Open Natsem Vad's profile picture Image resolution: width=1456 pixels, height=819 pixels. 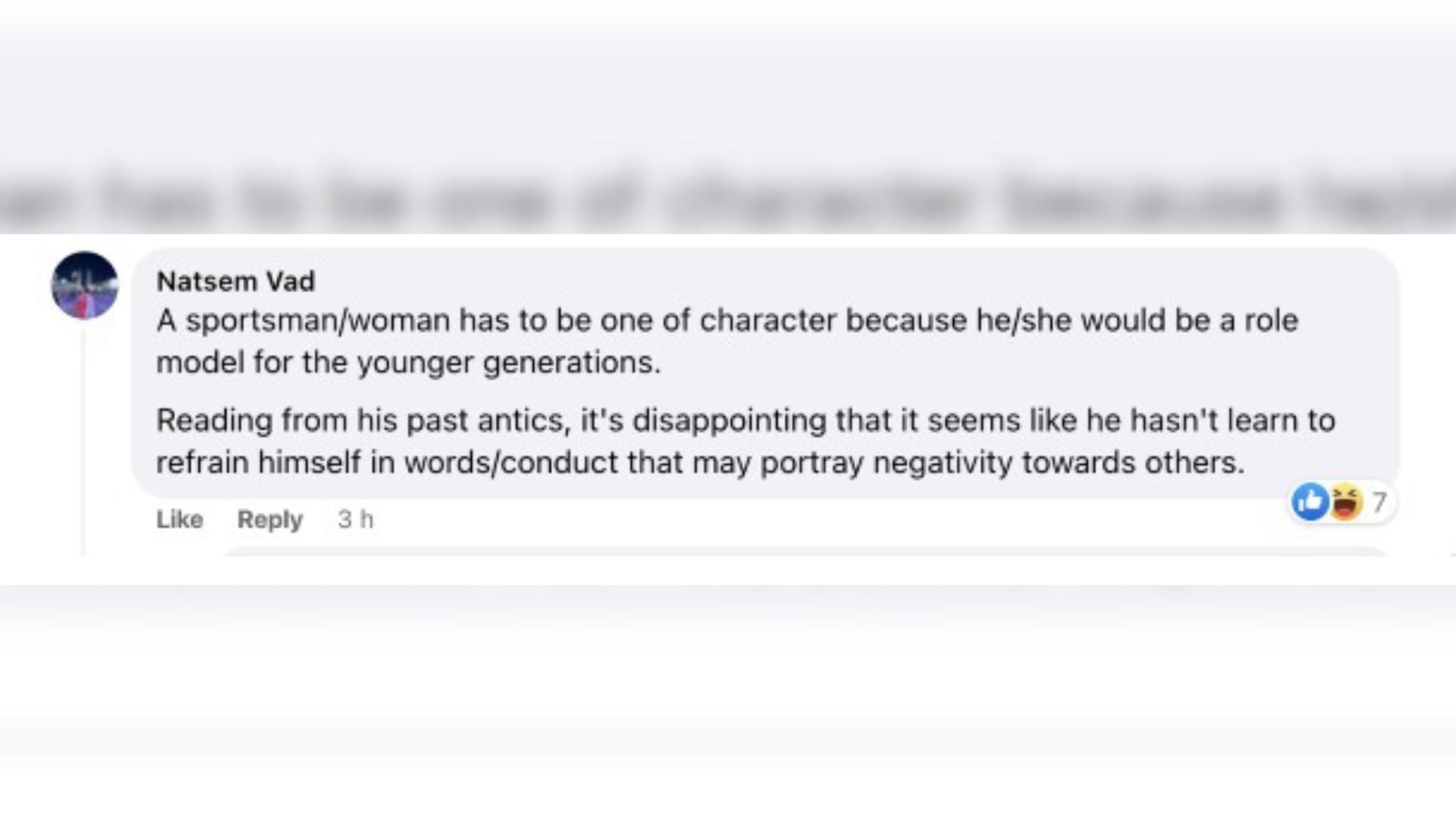pyautogui.click(x=84, y=285)
